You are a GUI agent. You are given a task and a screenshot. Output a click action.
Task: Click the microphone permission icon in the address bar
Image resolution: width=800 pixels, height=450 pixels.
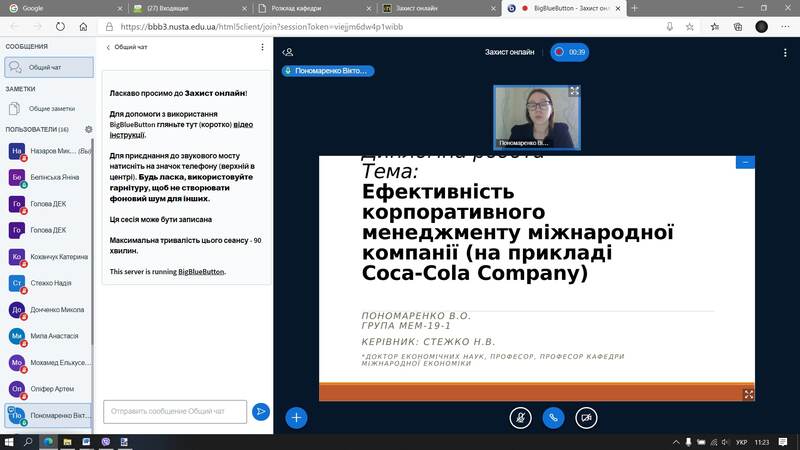[669, 27]
